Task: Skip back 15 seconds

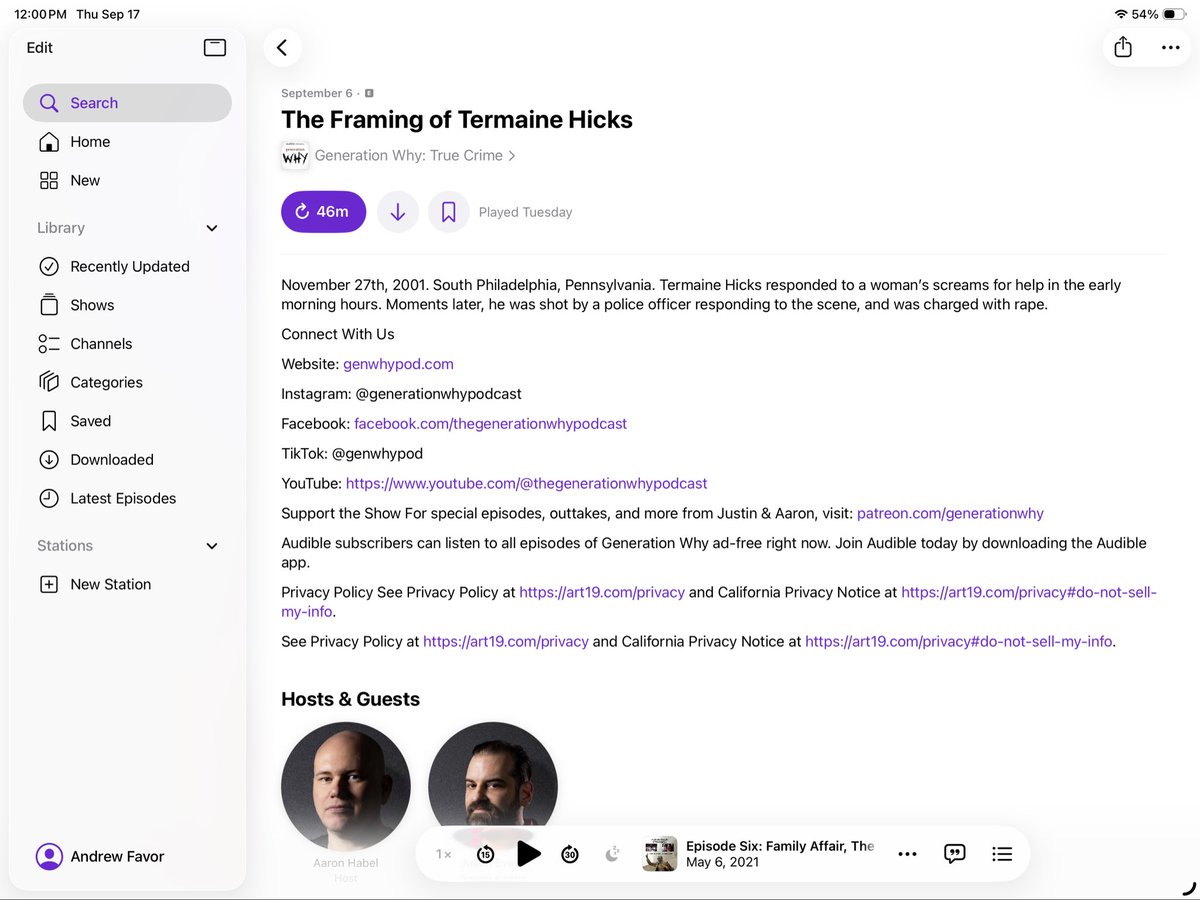Action: (486, 854)
